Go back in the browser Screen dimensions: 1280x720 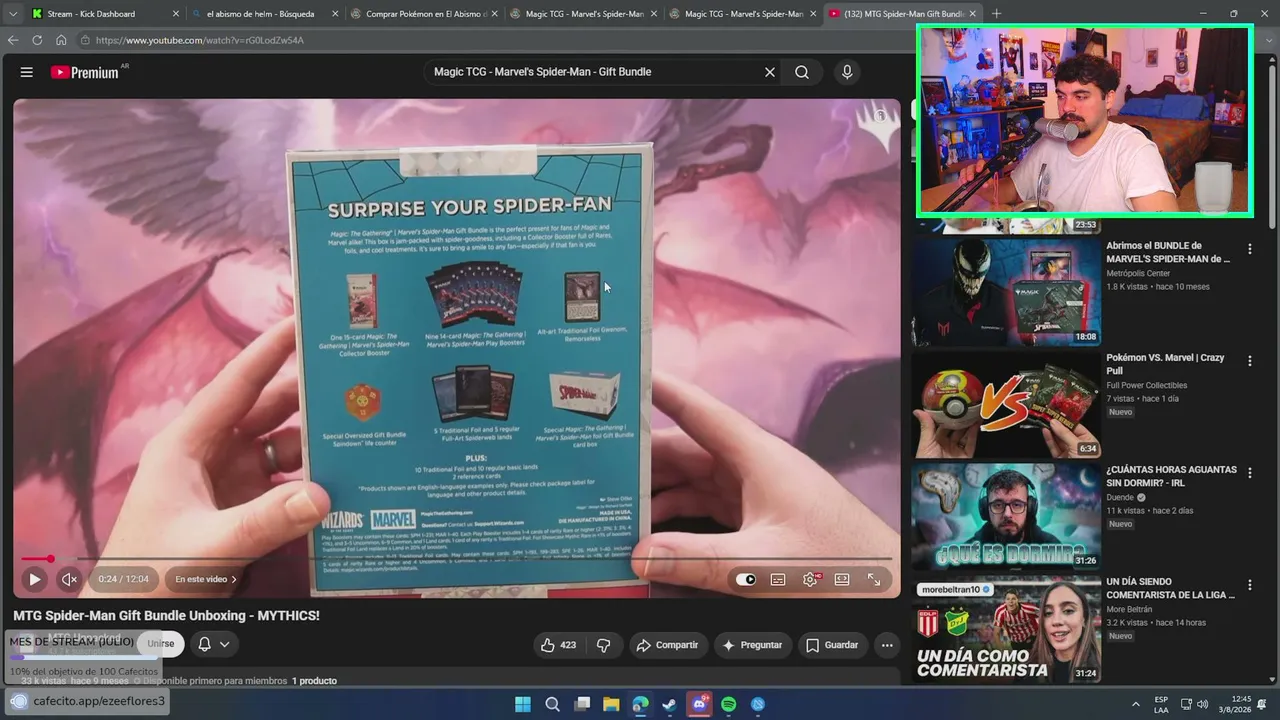(x=13, y=40)
